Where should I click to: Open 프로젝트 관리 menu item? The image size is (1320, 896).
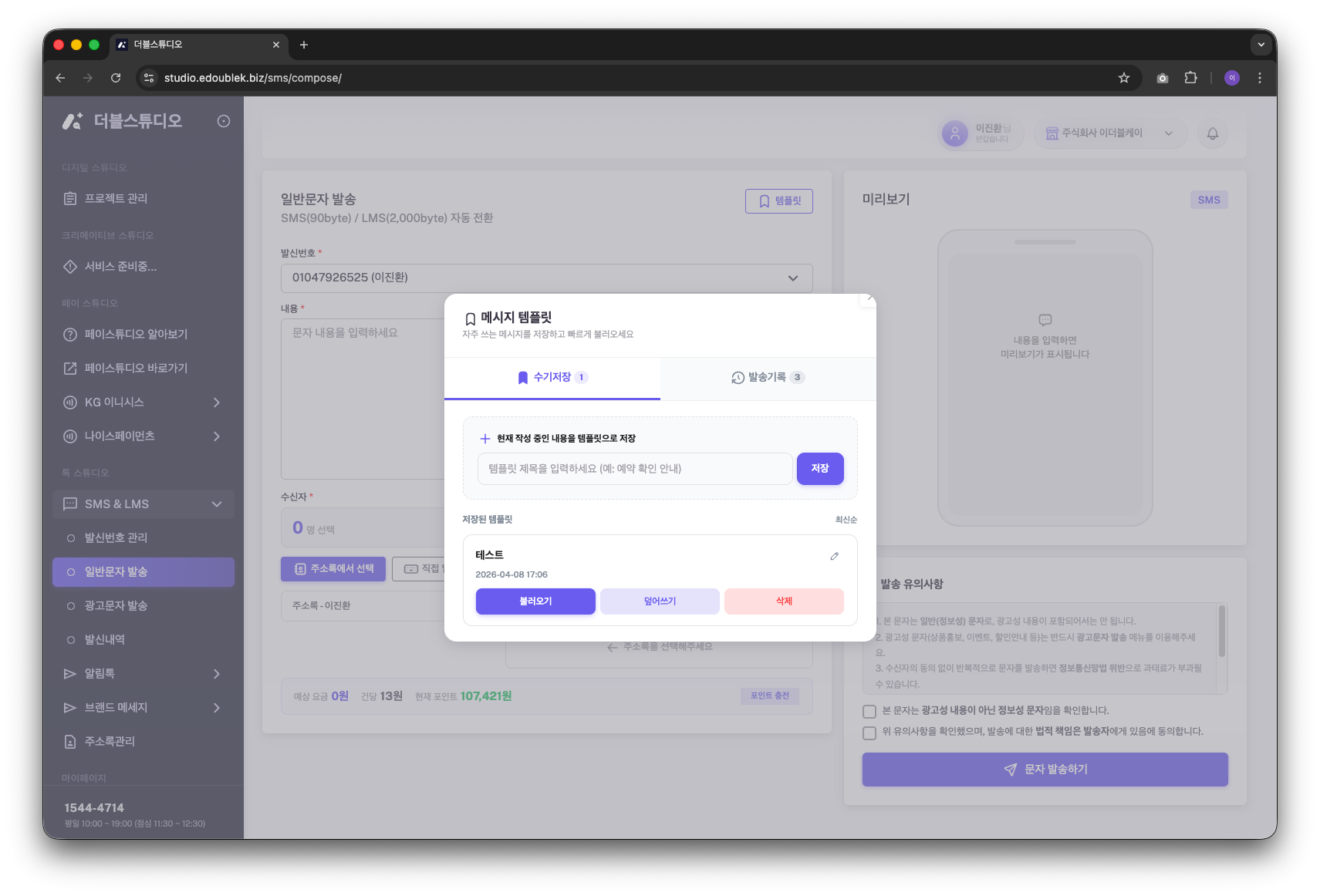click(x=143, y=199)
